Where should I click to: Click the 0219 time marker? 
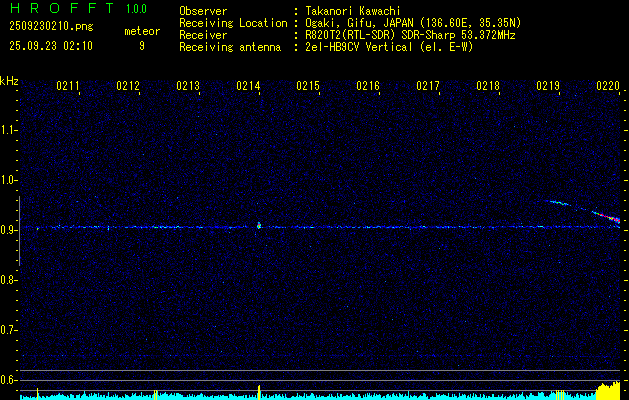pos(548,86)
